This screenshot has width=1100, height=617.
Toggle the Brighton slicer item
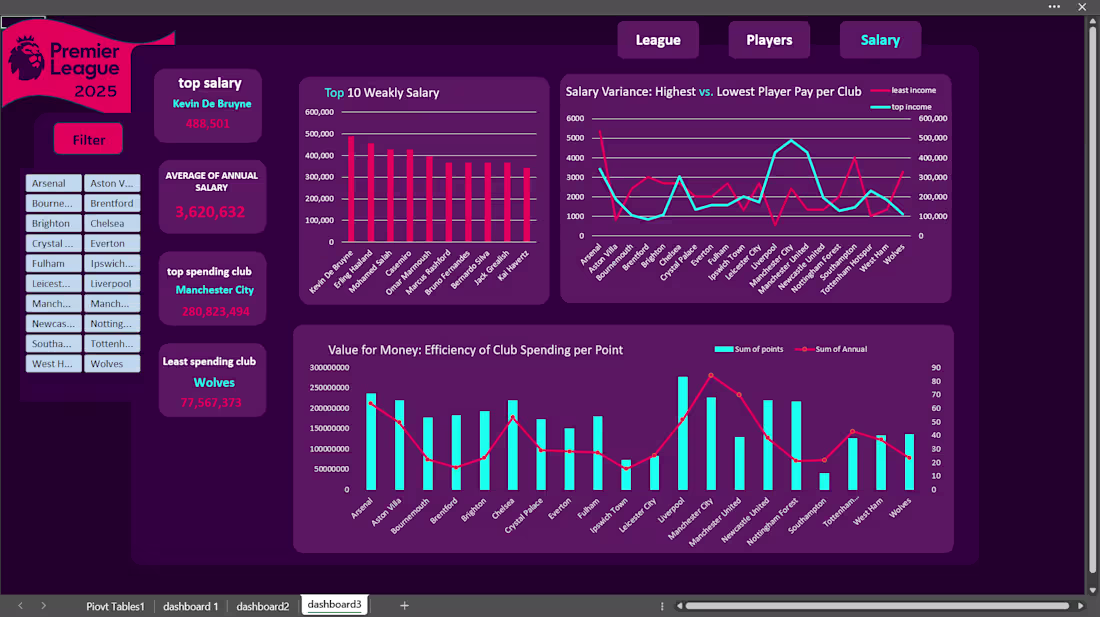click(54, 223)
